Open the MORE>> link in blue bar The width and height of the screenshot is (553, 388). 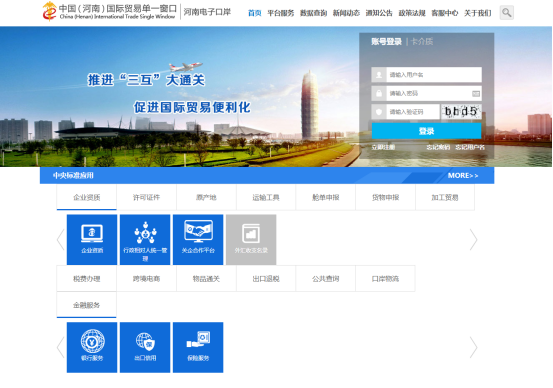(463, 175)
